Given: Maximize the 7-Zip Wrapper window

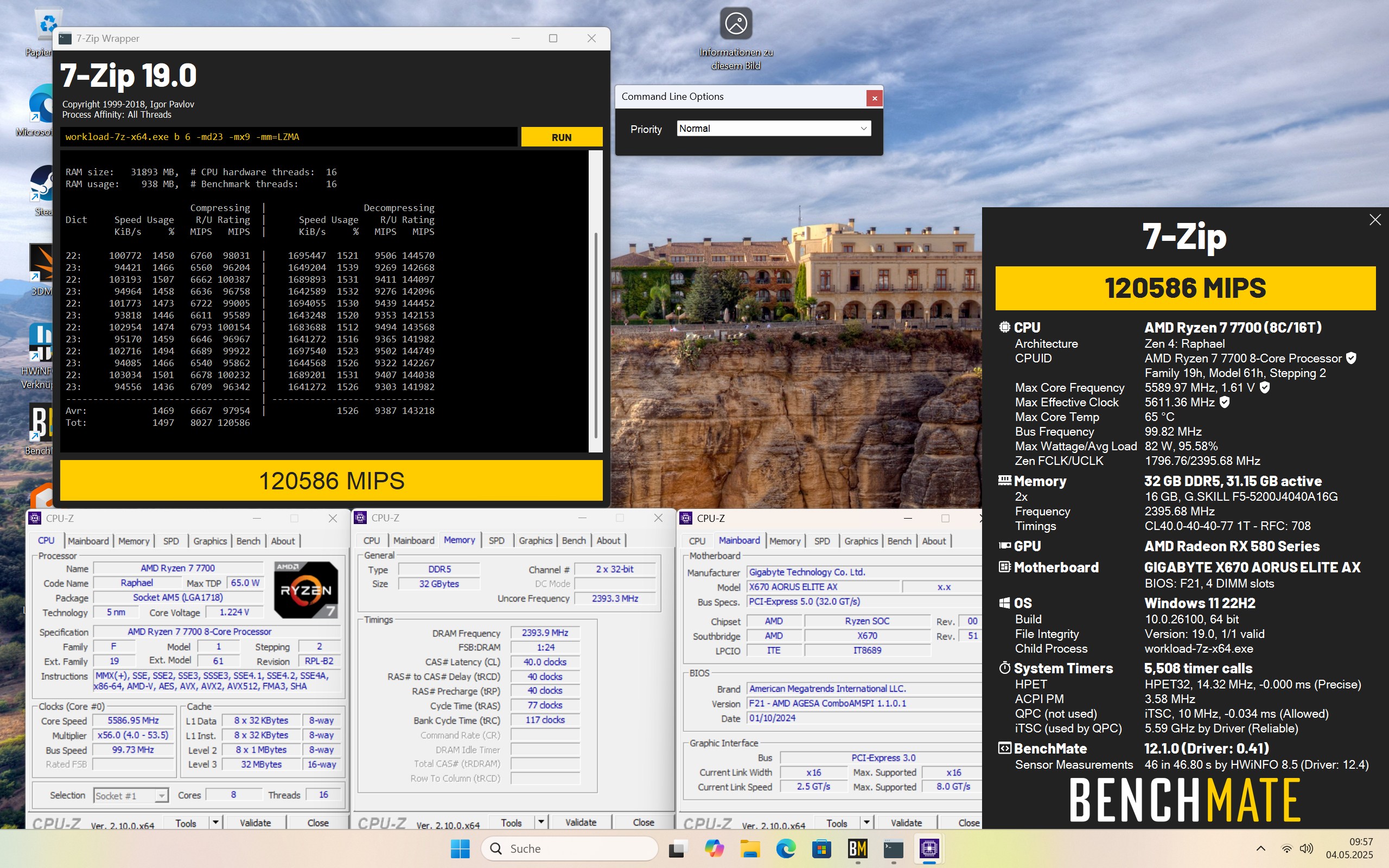Looking at the screenshot, I should tap(553, 39).
